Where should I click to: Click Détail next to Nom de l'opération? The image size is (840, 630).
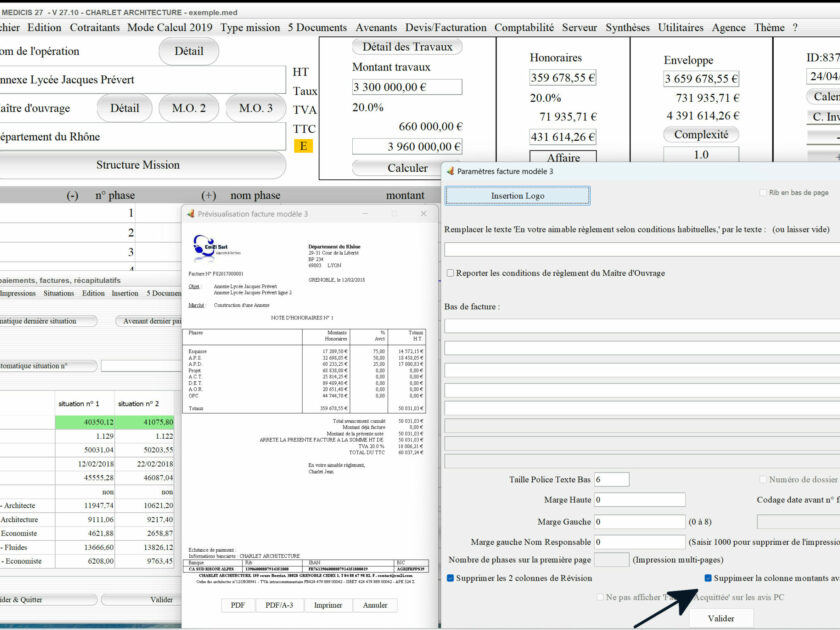189,51
